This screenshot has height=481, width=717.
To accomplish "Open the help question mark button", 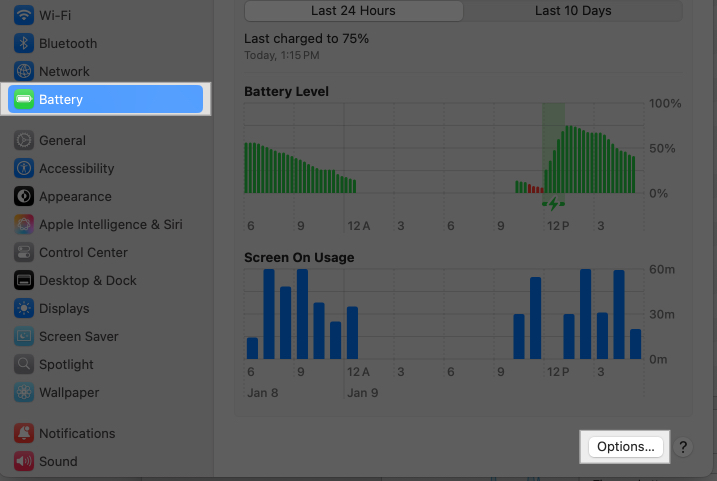I will point(683,447).
